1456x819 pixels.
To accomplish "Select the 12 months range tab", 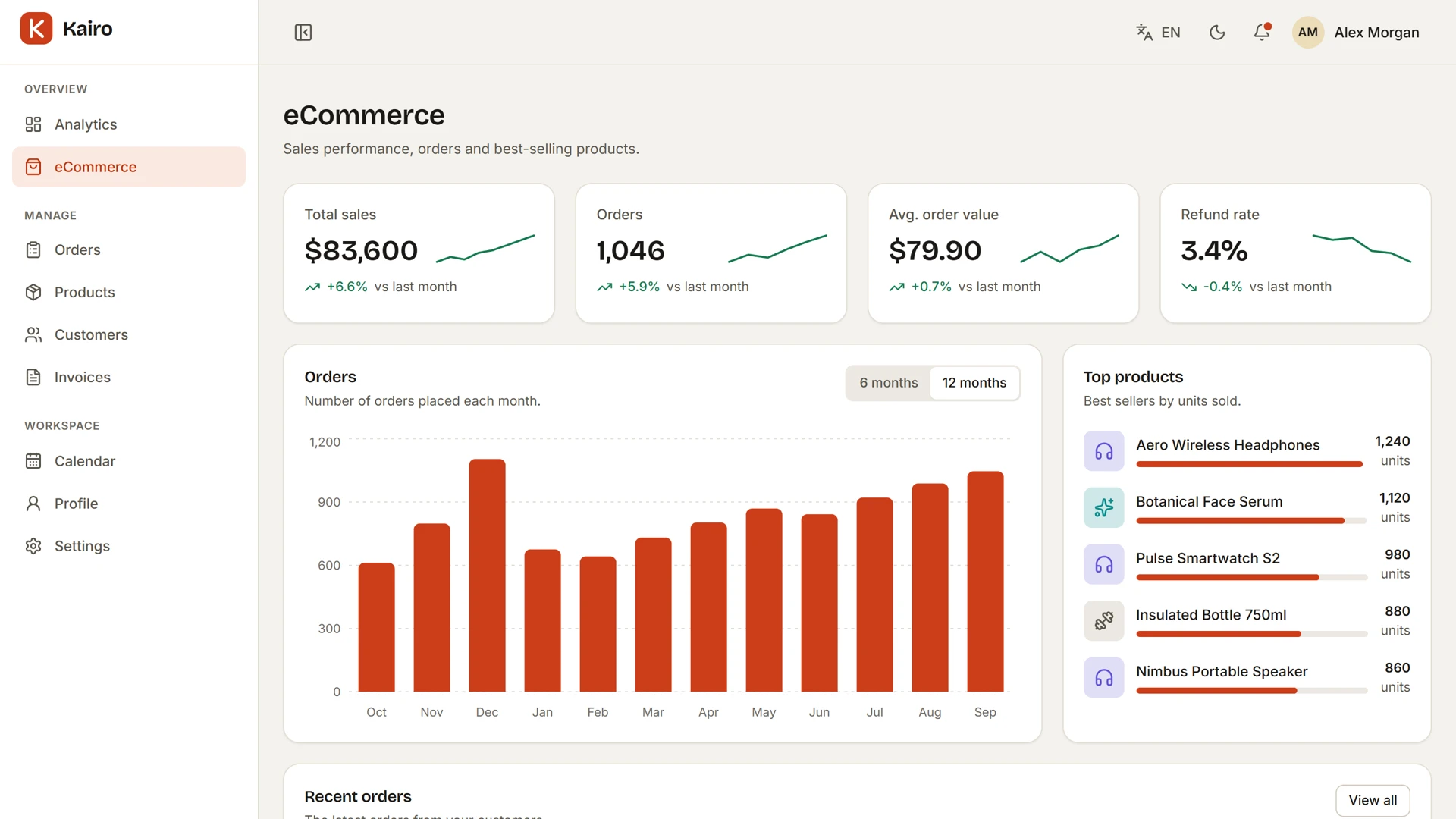I will [974, 383].
